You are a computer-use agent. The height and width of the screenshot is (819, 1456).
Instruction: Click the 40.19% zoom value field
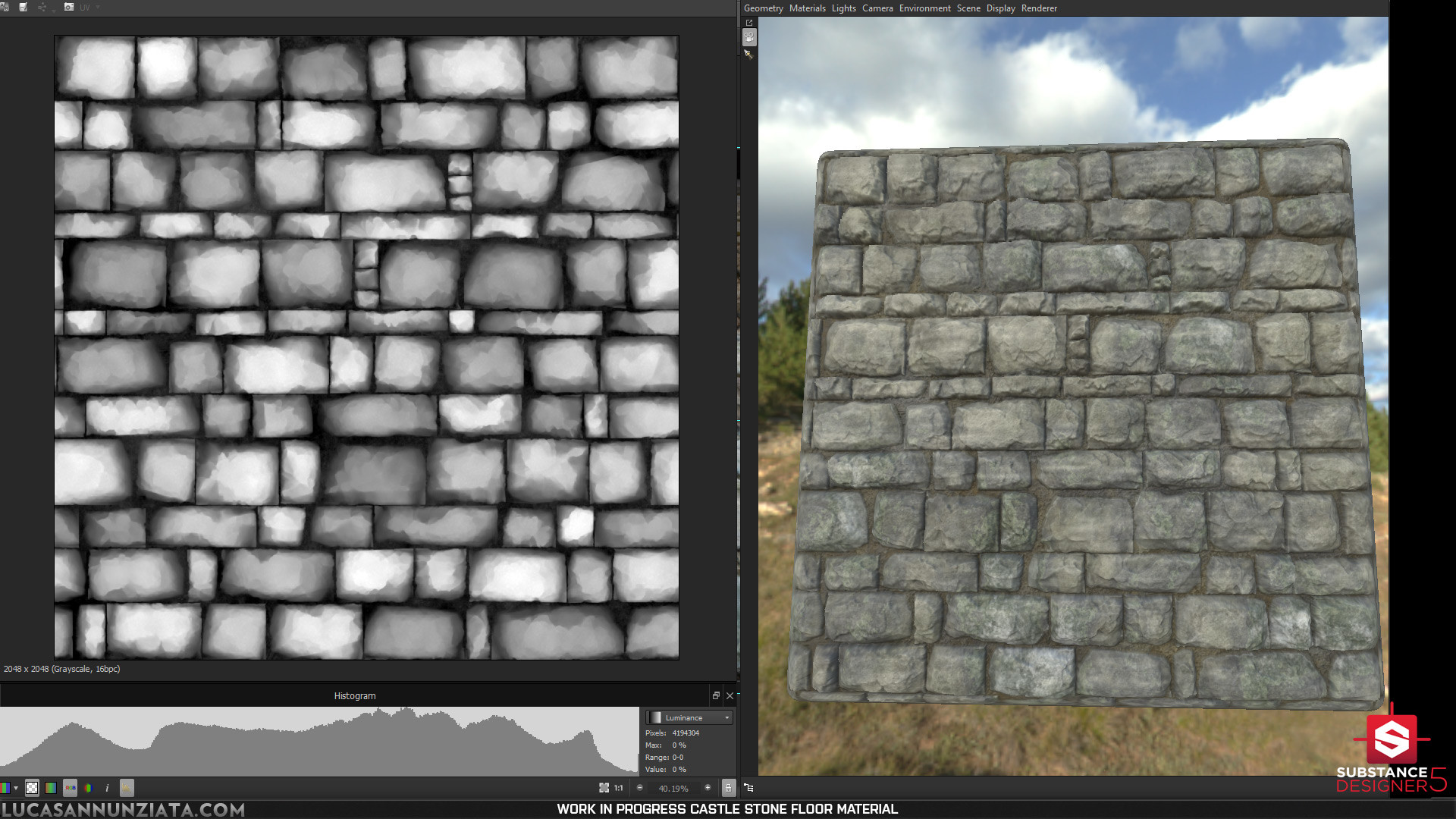[x=673, y=788]
